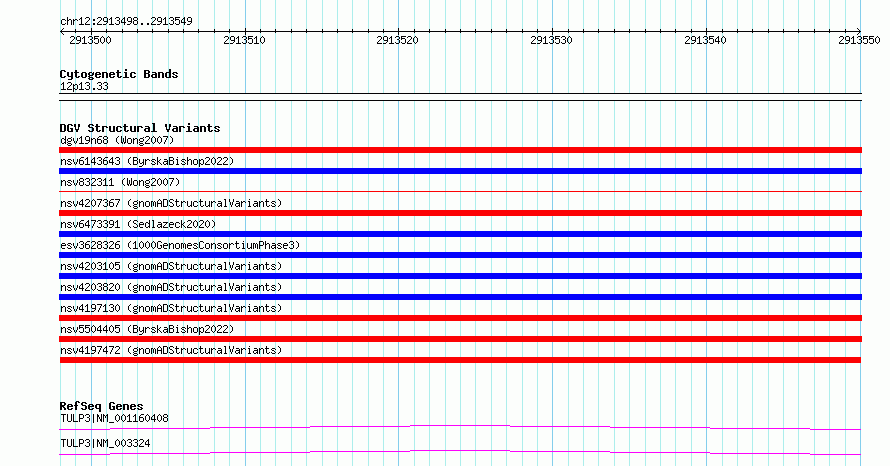Select nsv4197130 (gnomADStructuralVariants) label
890x466 pixels.
coord(171,308)
